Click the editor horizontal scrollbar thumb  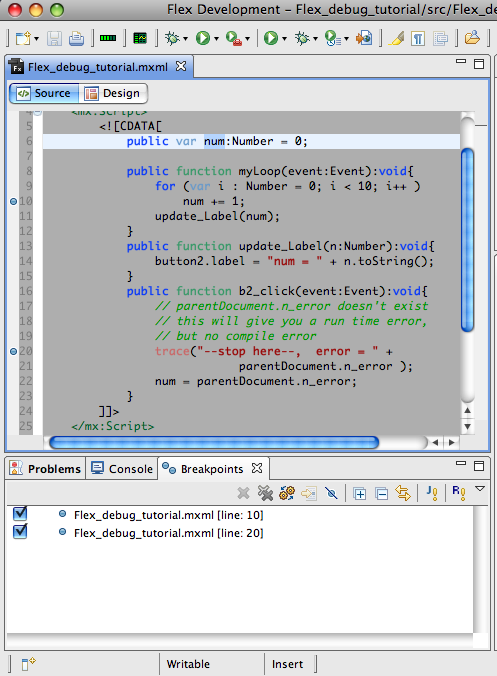(x=214, y=443)
